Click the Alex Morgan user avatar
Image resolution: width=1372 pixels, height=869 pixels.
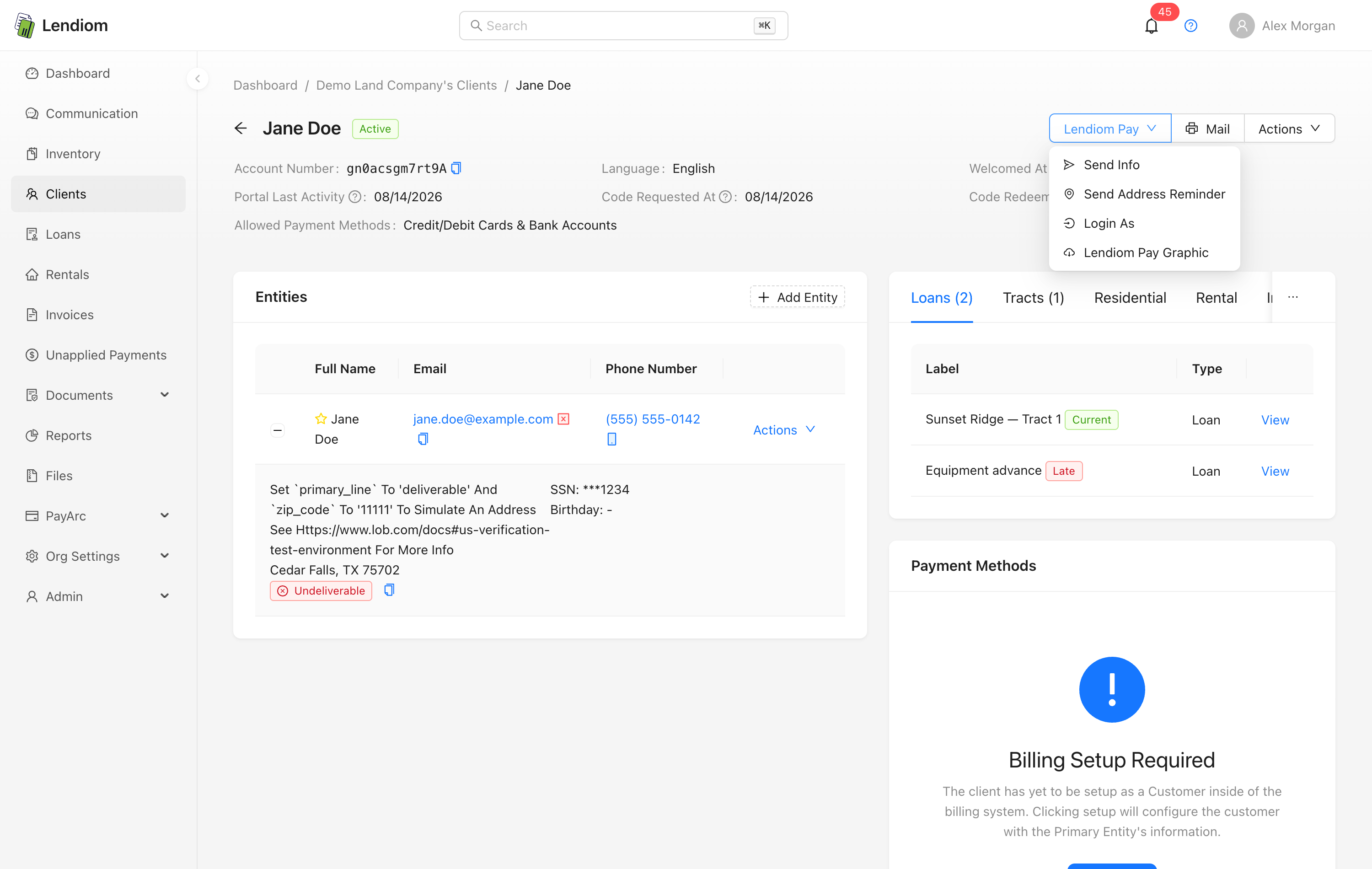click(x=1242, y=26)
